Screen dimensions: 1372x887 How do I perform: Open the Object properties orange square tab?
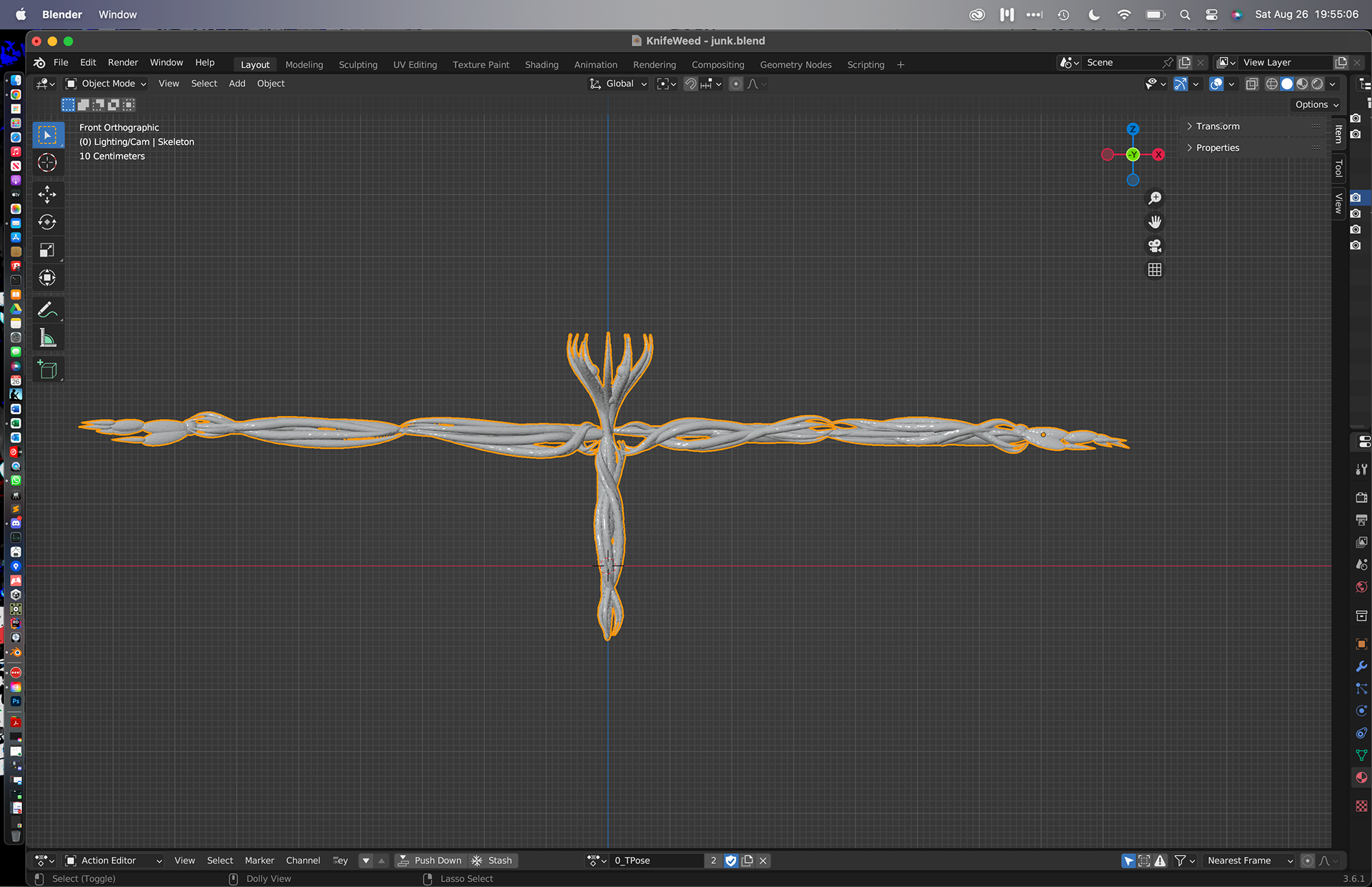click(x=1361, y=643)
